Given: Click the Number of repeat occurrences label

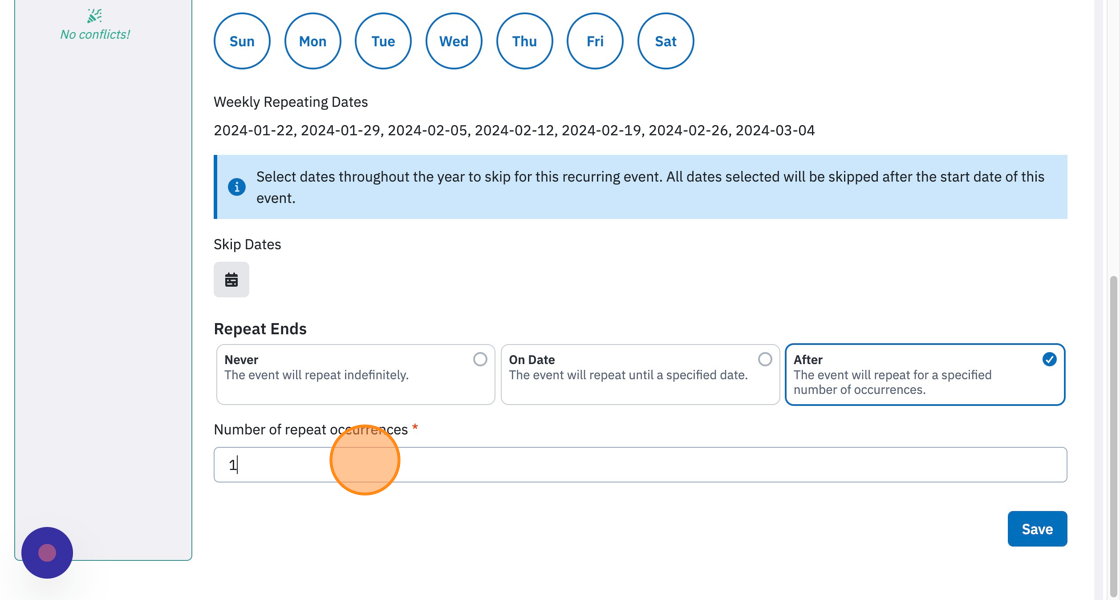Looking at the screenshot, I should tap(311, 429).
